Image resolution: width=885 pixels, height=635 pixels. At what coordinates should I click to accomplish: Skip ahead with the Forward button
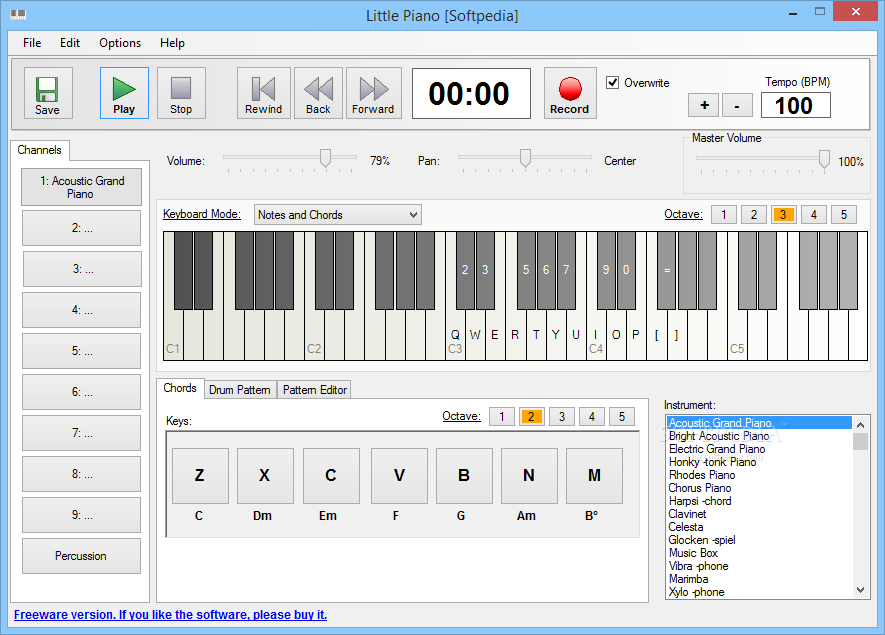pos(374,93)
